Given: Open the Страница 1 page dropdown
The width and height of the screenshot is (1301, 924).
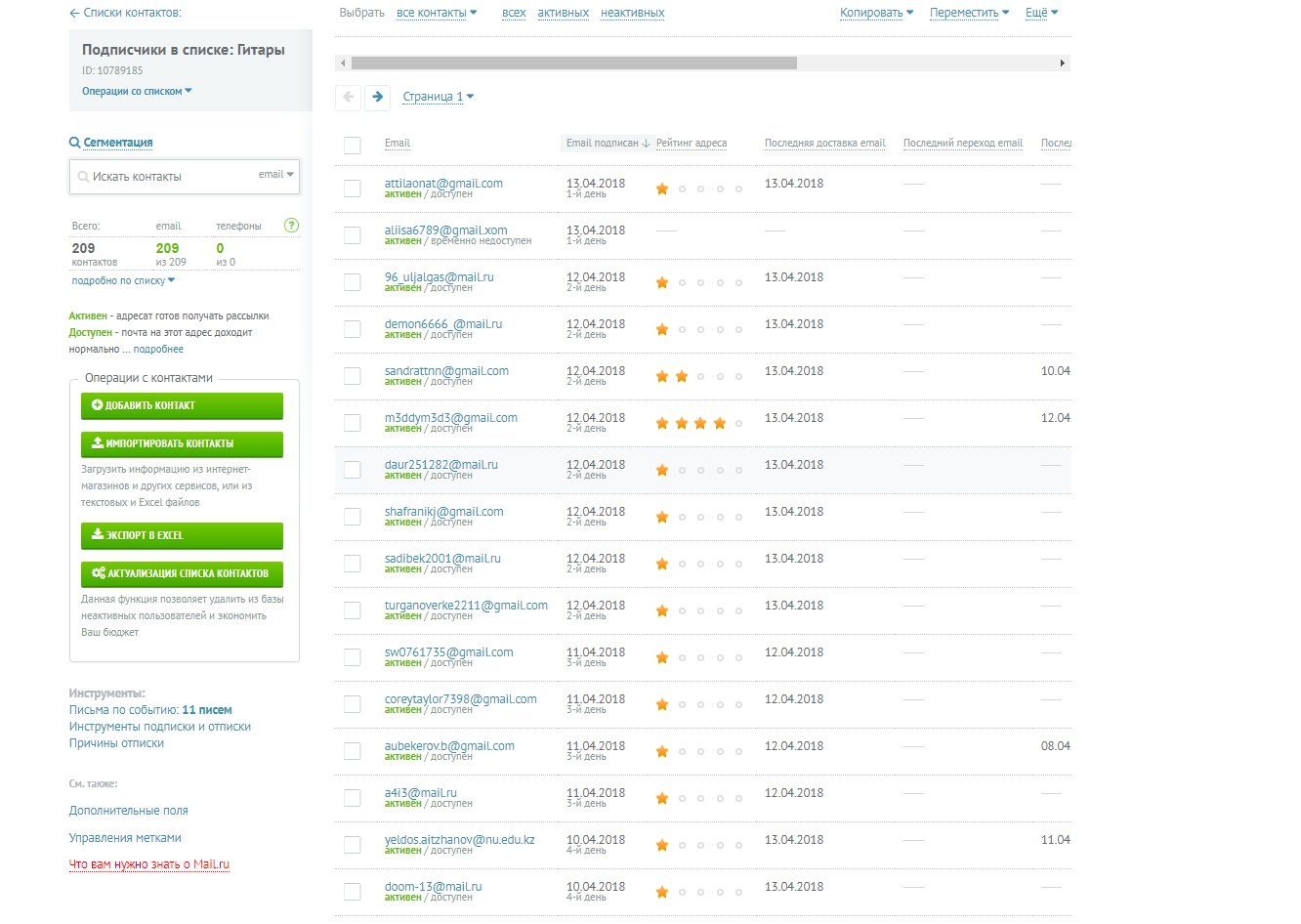Looking at the screenshot, I should point(438,97).
